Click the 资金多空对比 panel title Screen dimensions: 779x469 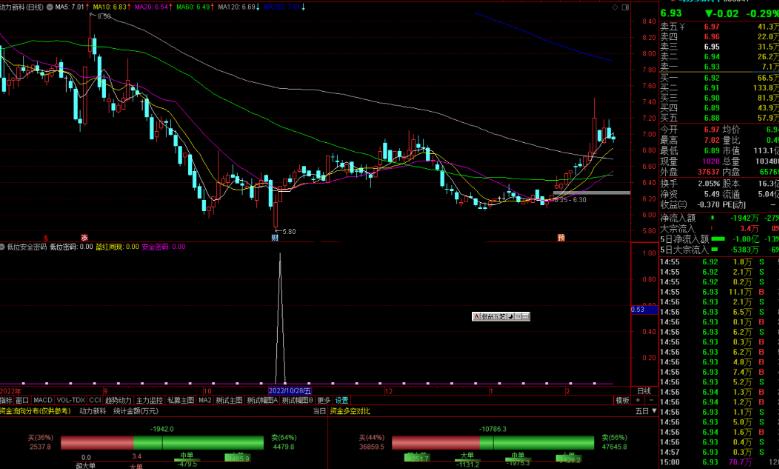click(x=350, y=411)
